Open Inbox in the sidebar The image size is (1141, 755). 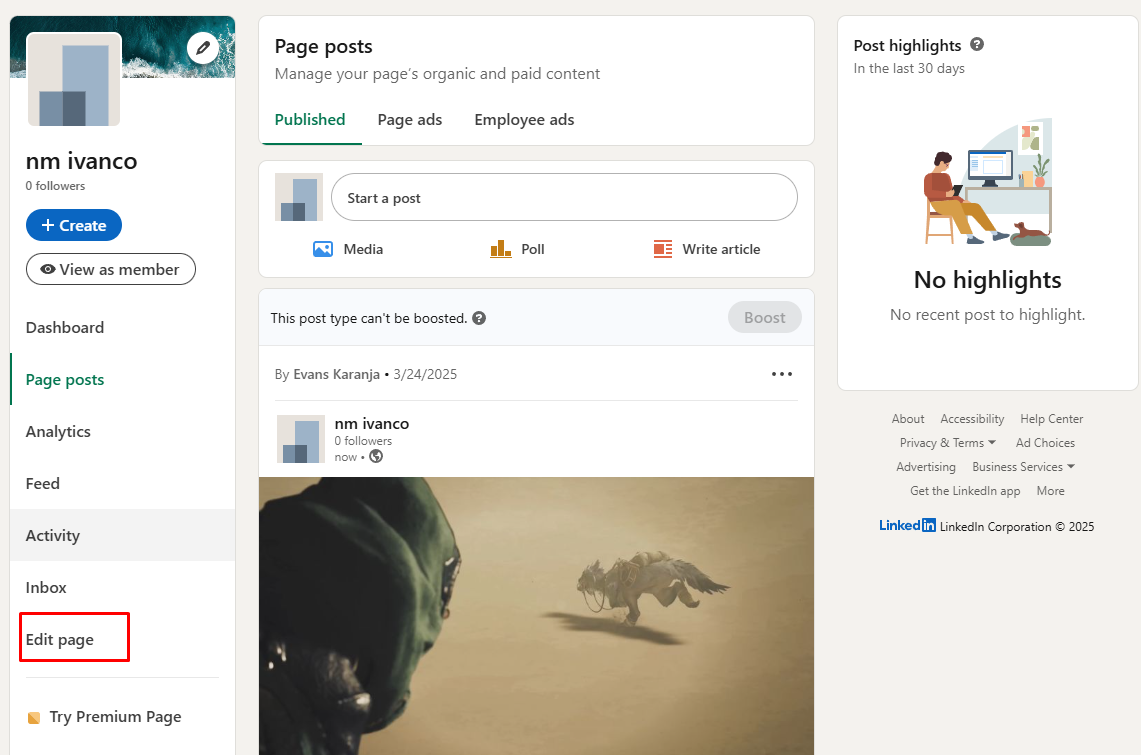46,587
